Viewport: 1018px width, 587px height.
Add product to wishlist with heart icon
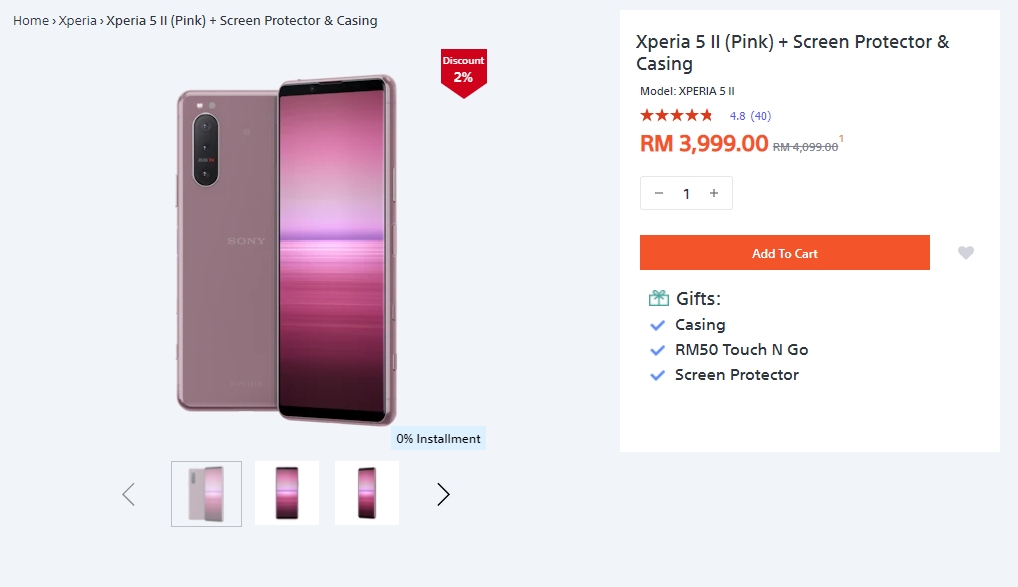pyautogui.click(x=965, y=253)
